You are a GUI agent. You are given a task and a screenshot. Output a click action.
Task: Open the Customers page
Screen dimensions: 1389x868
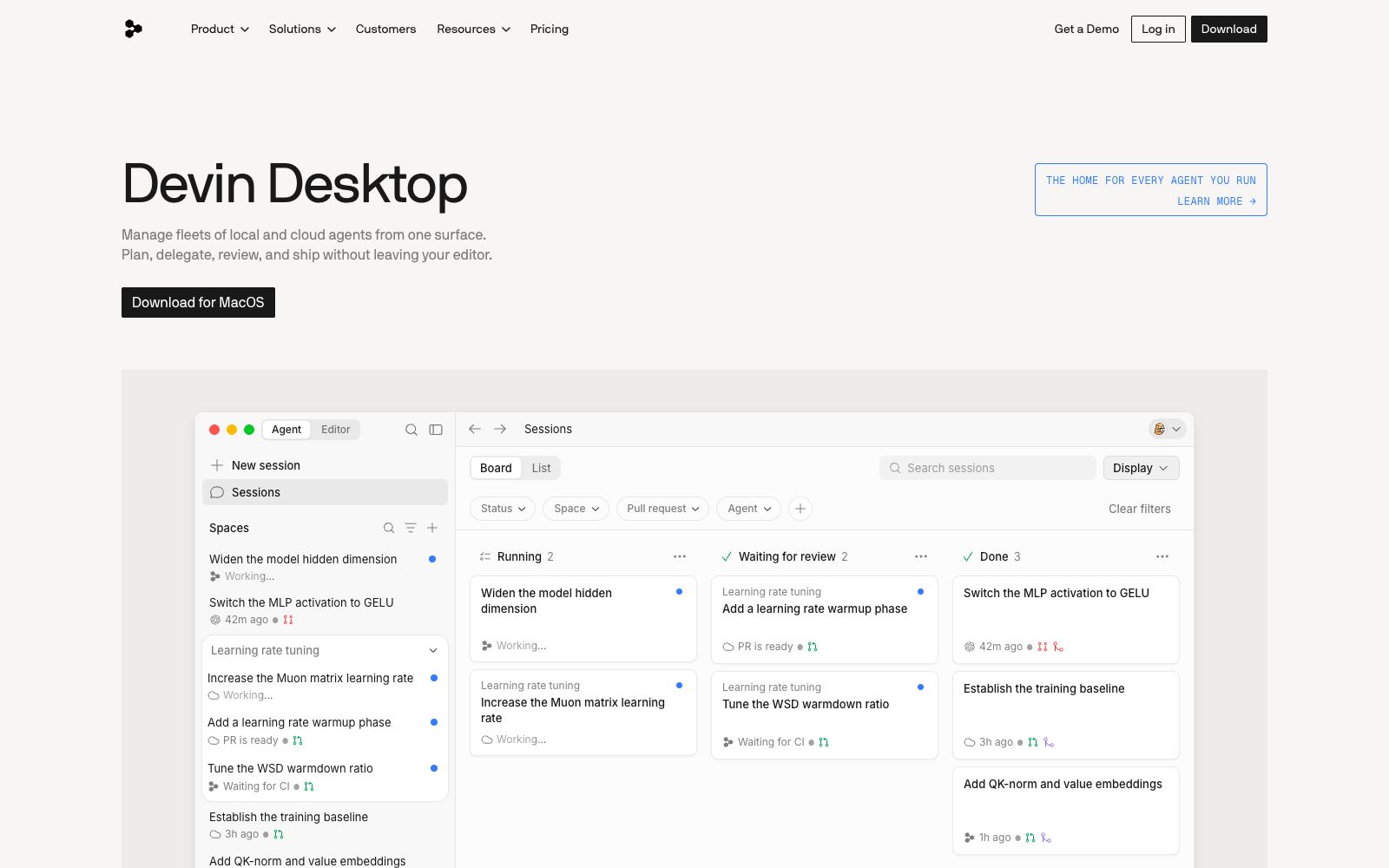click(x=386, y=29)
